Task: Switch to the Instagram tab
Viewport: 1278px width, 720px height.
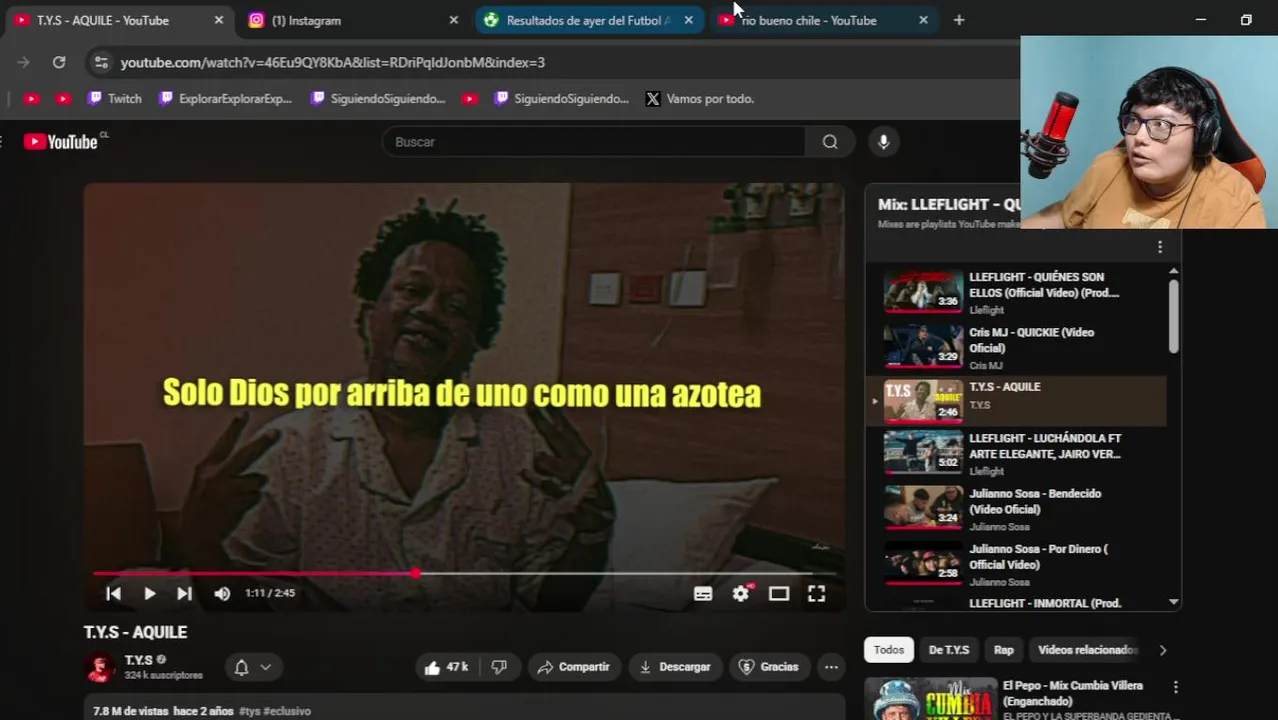Action: [352, 20]
